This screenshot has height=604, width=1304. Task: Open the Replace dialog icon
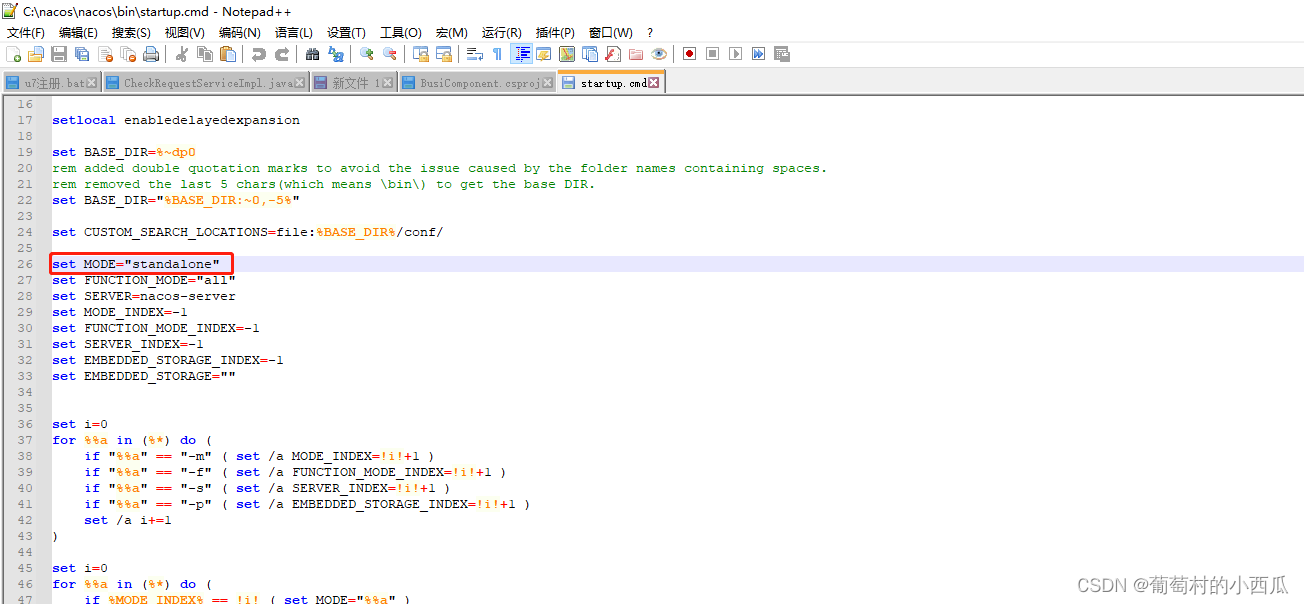(x=336, y=54)
